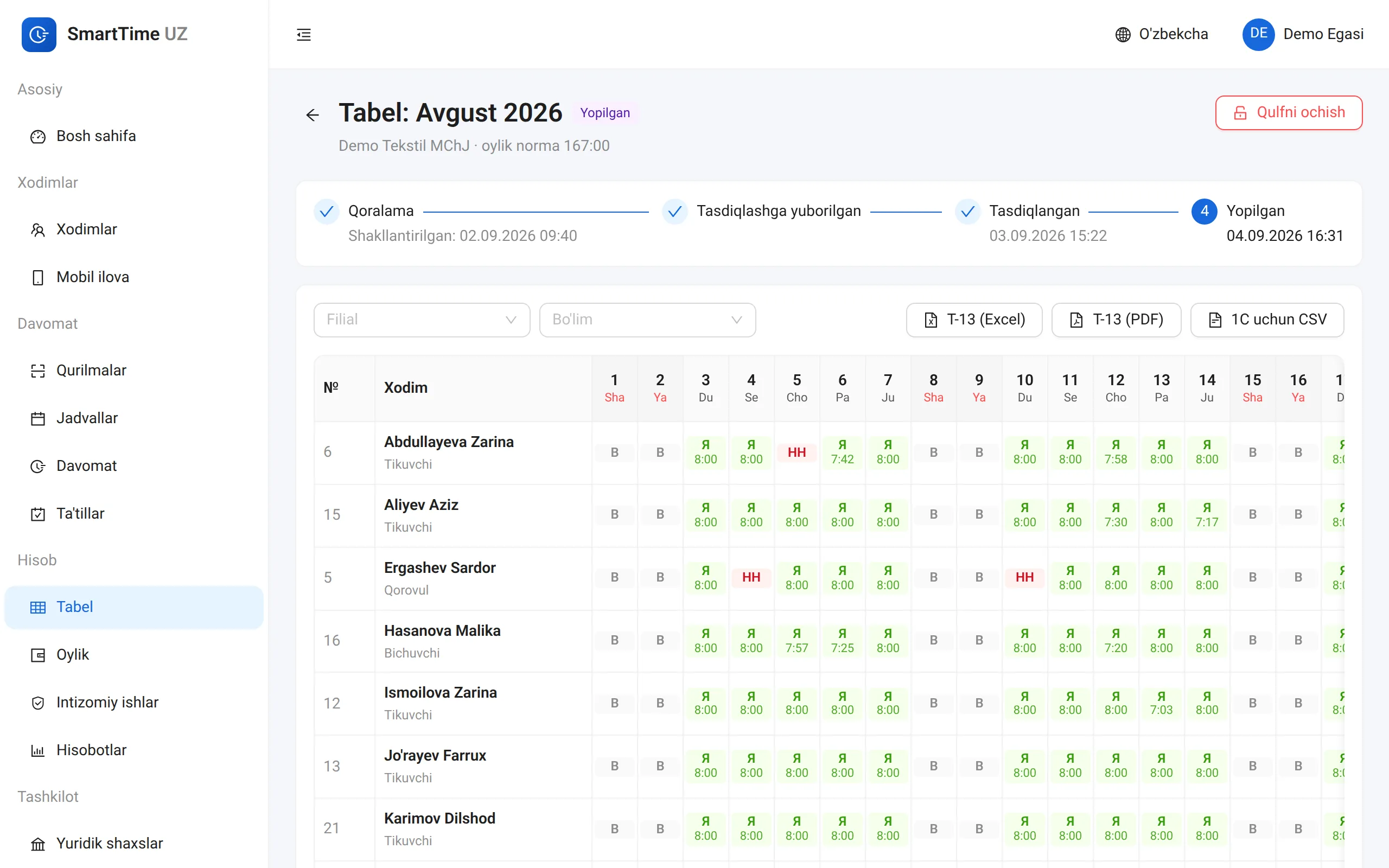Click the DE user avatar

[x=1258, y=34]
